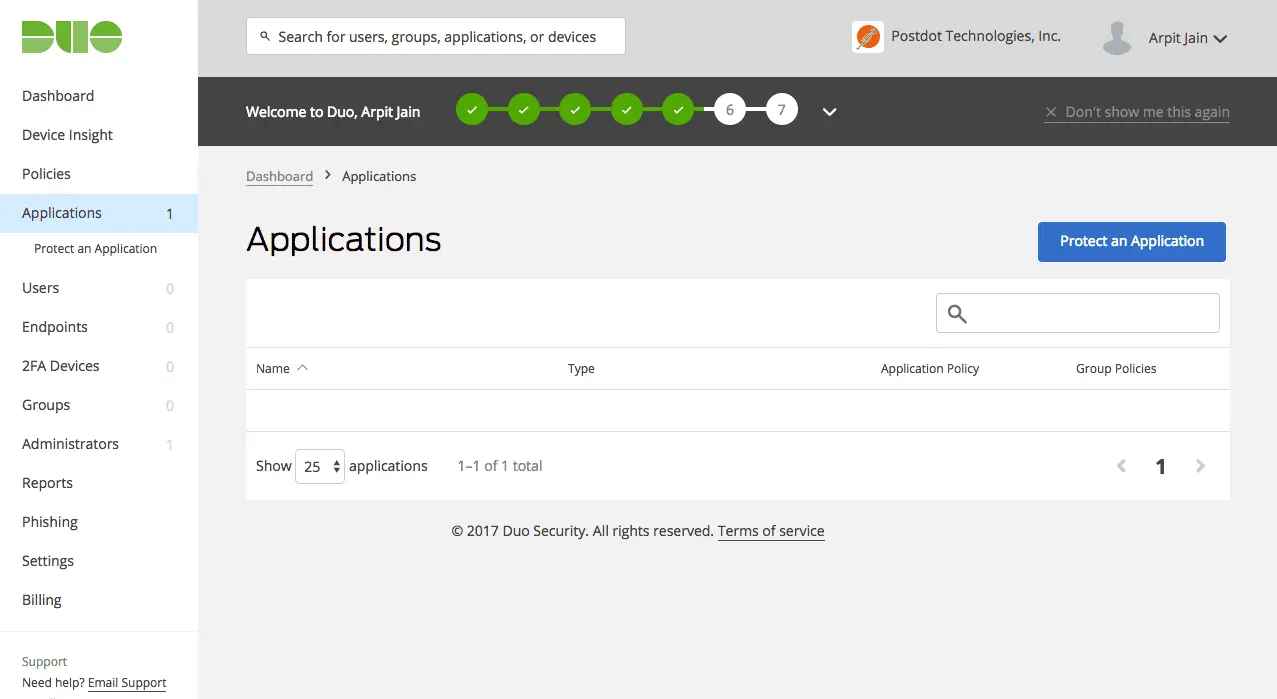Go to the previous page arrow
The height and width of the screenshot is (699, 1277).
point(1121,466)
